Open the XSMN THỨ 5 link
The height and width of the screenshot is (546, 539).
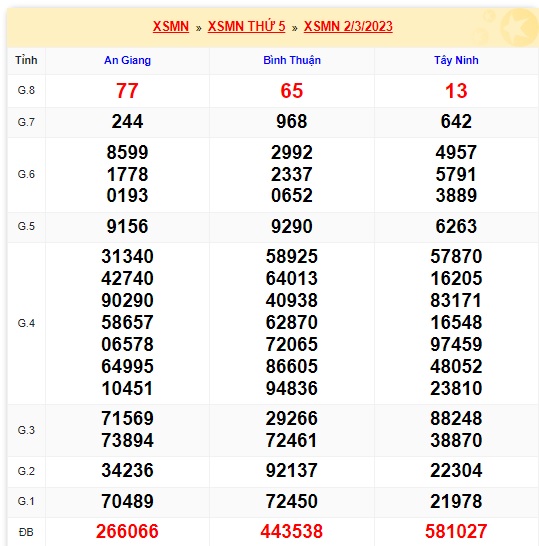click(247, 26)
